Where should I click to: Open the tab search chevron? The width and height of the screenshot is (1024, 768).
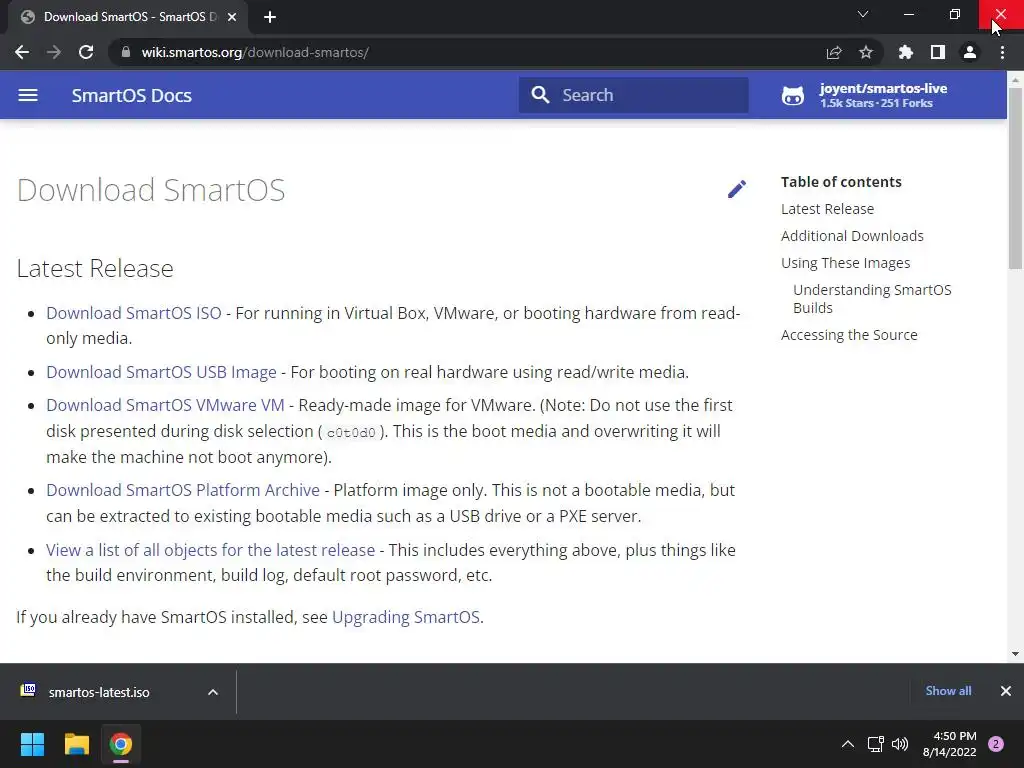[863, 14]
